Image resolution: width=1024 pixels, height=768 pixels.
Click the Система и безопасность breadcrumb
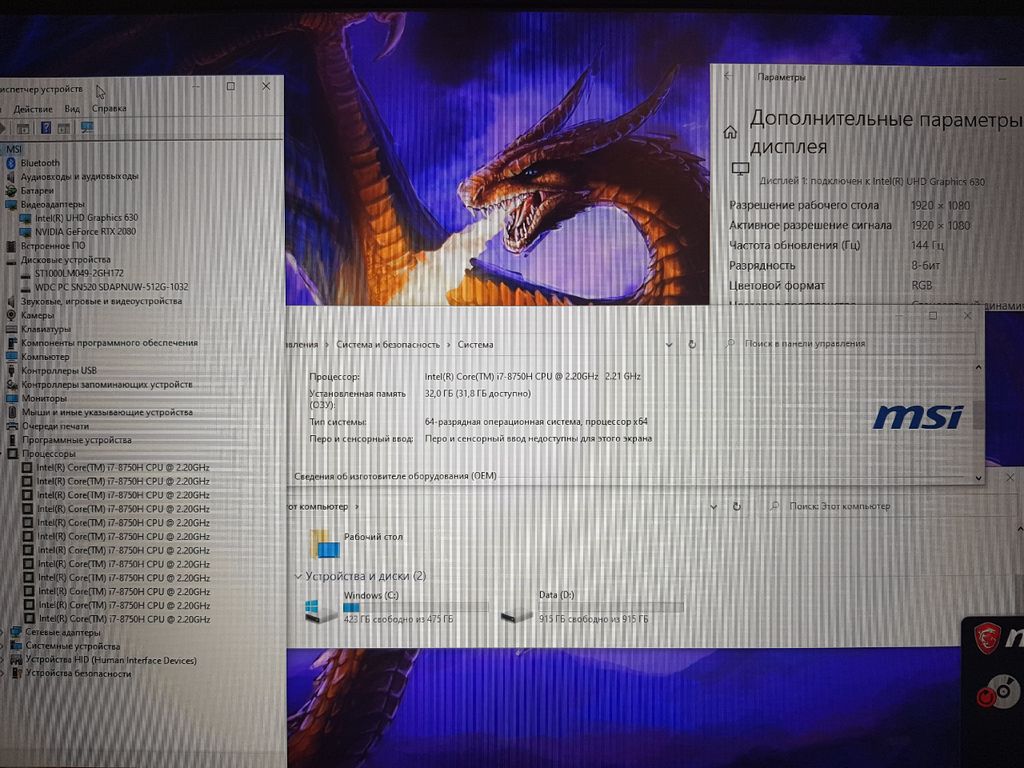(x=388, y=345)
